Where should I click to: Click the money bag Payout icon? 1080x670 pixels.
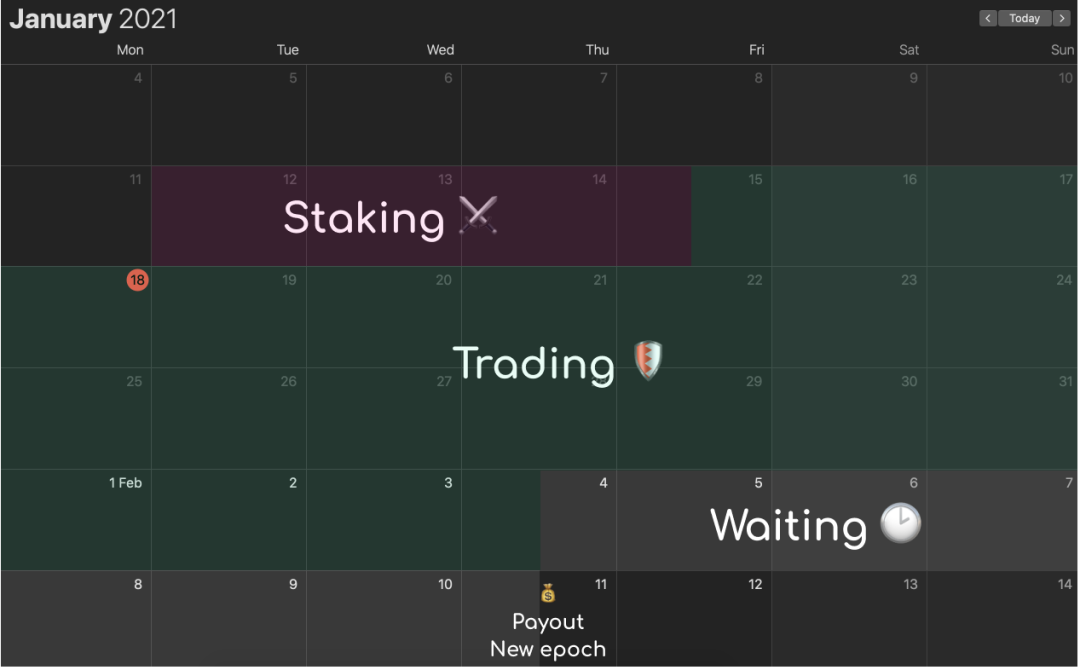coord(548,593)
